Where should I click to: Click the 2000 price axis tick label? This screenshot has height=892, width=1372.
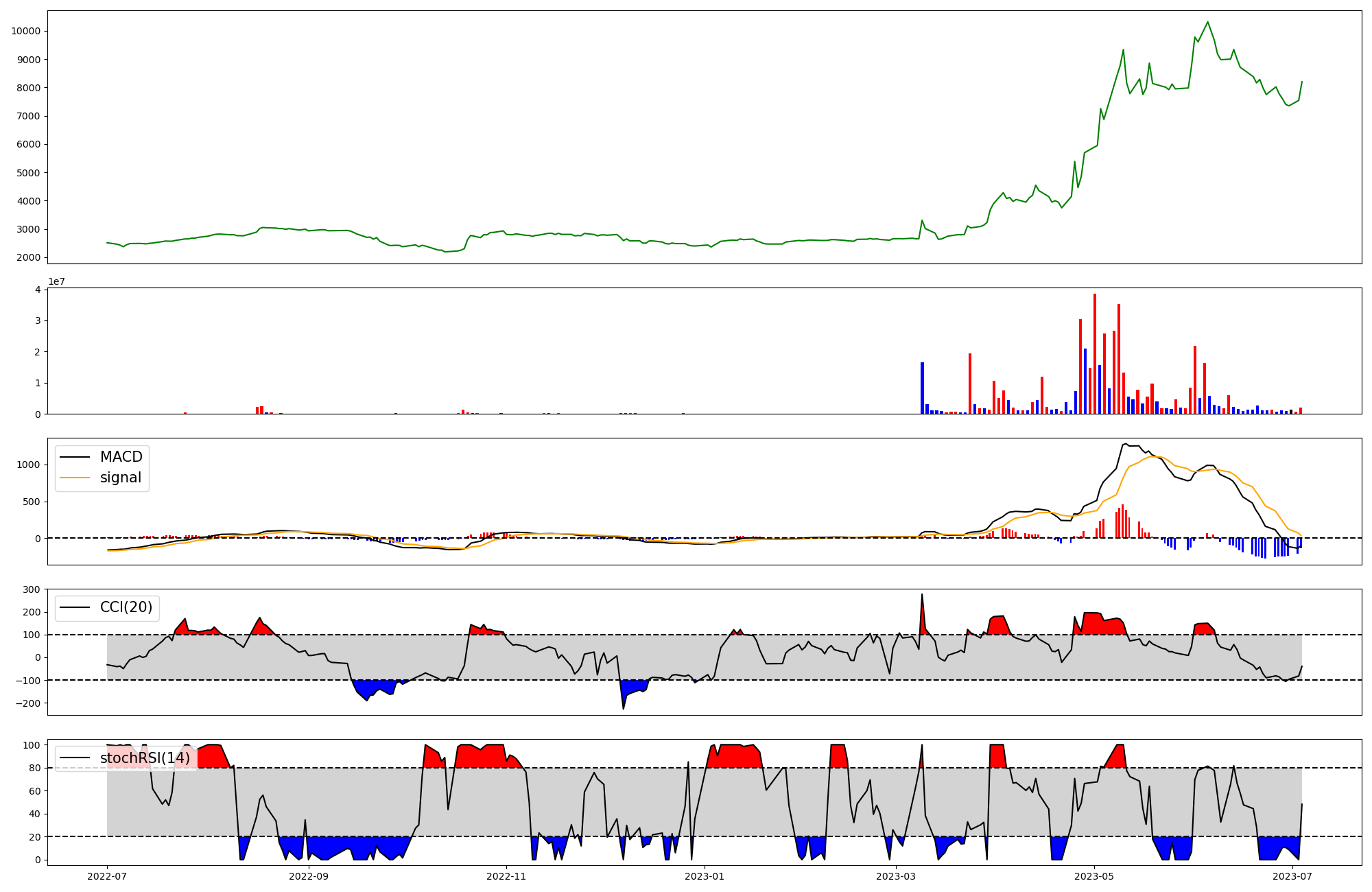[28, 257]
